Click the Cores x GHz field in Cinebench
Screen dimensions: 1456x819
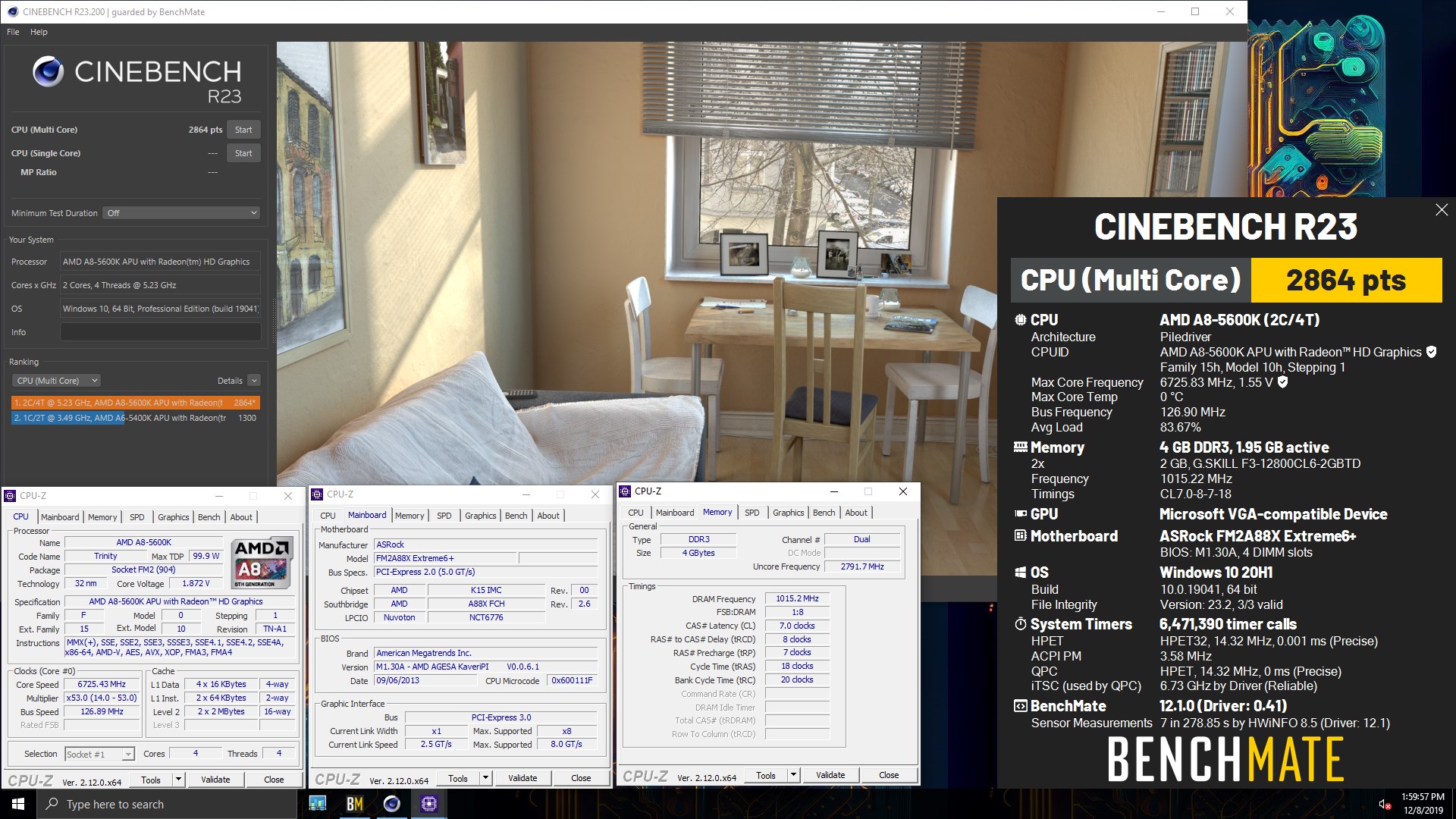[x=160, y=285]
